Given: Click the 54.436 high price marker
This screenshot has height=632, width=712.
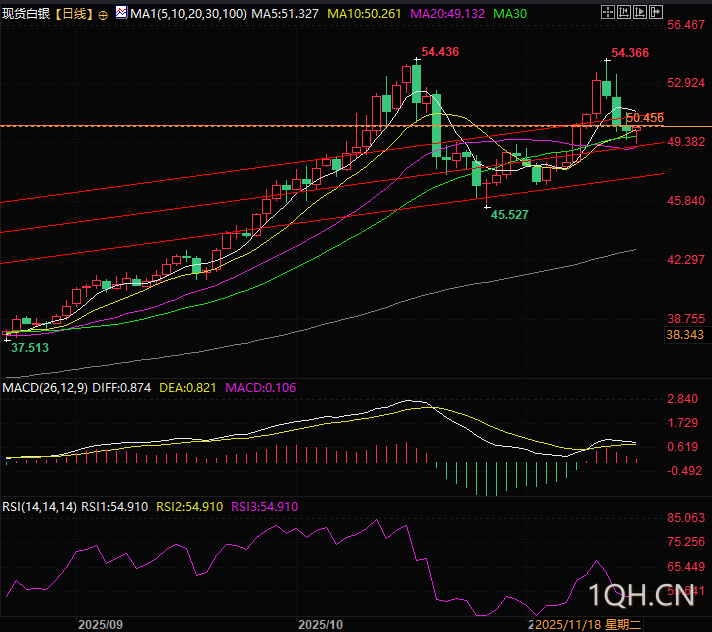Looking at the screenshot, I should click(440, 52).
